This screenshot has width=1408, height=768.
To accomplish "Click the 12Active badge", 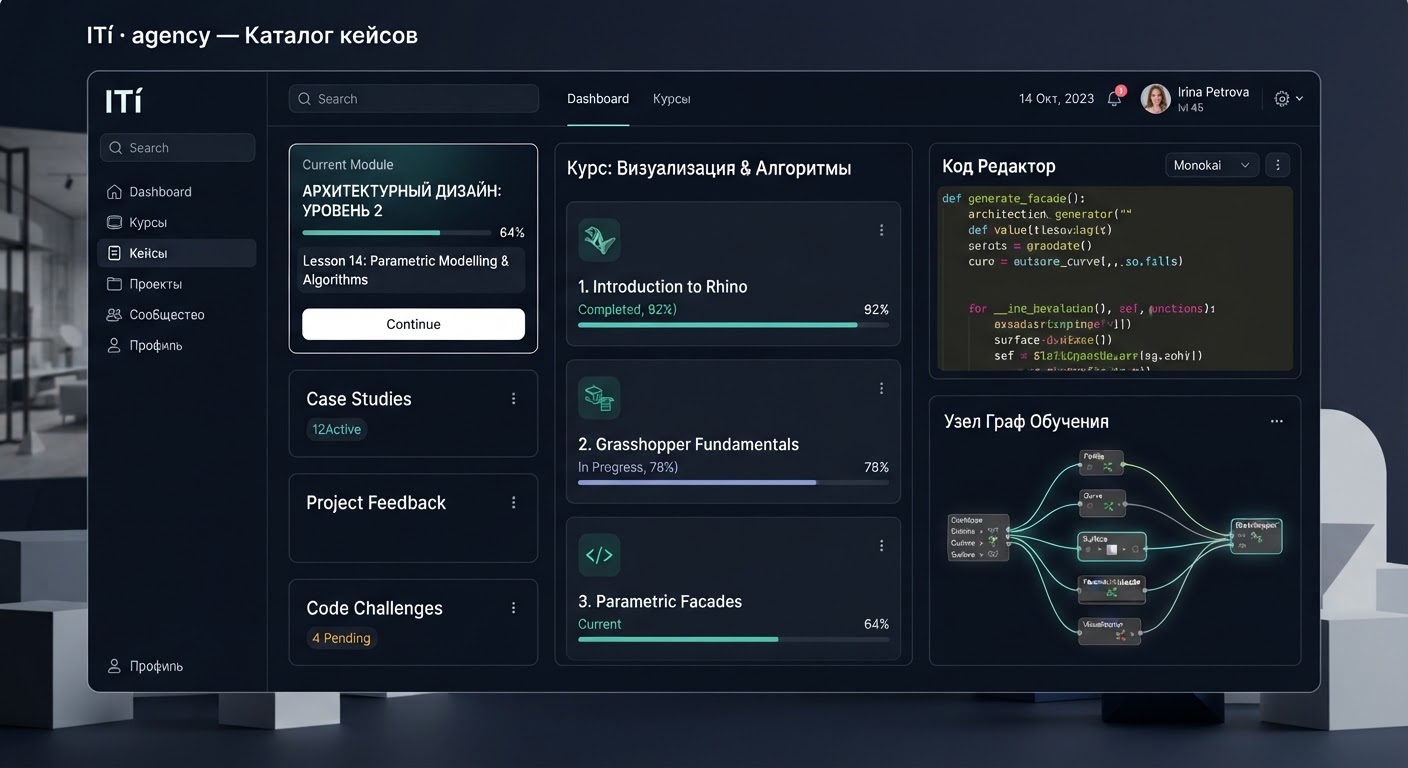I will 337,430.
